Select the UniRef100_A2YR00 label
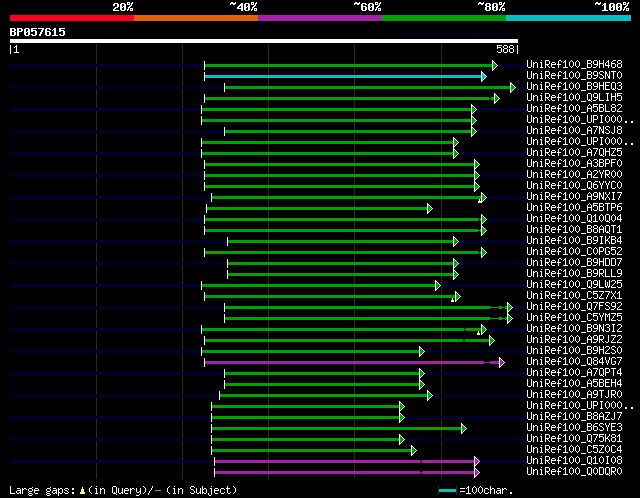 [x=574, y=175]
